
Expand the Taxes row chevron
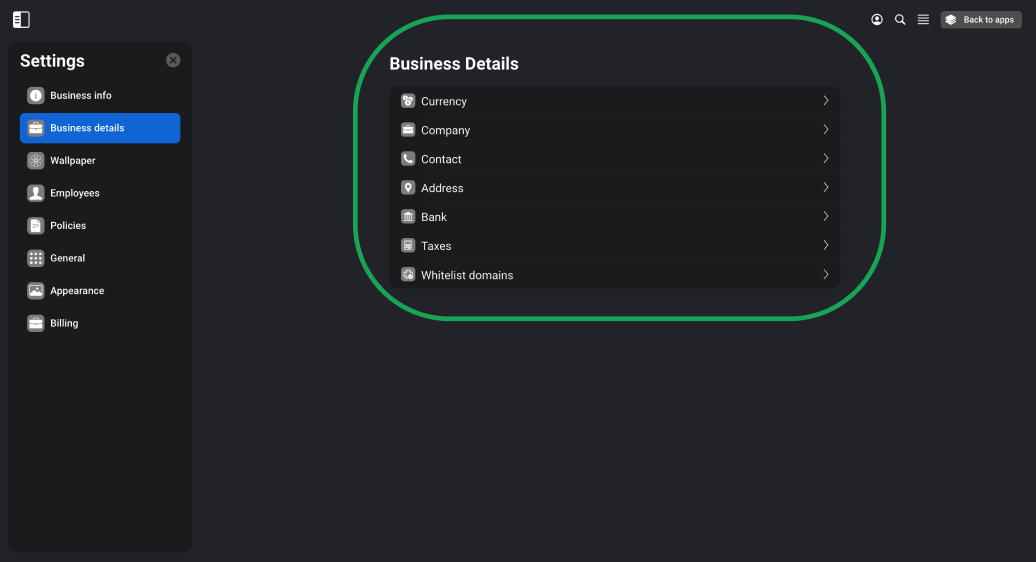[x=826, y=245]
